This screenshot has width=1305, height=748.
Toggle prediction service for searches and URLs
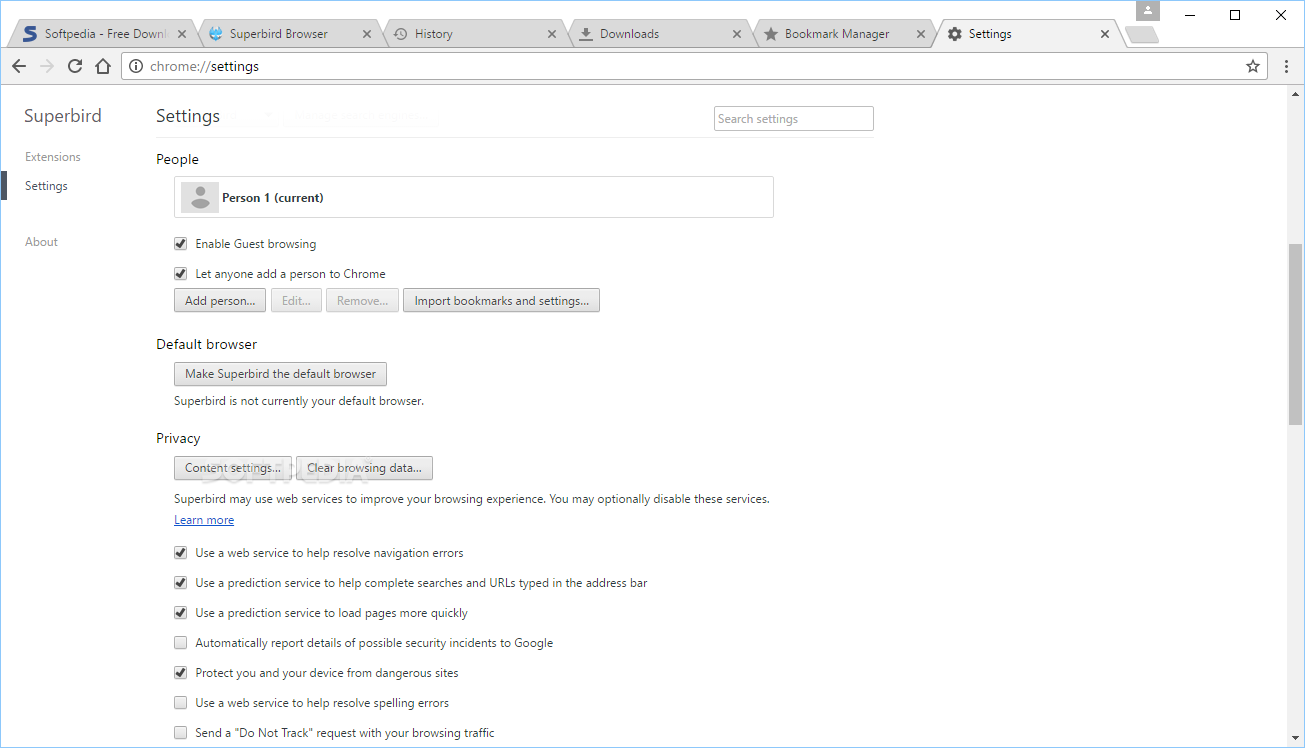coord(180,582)
